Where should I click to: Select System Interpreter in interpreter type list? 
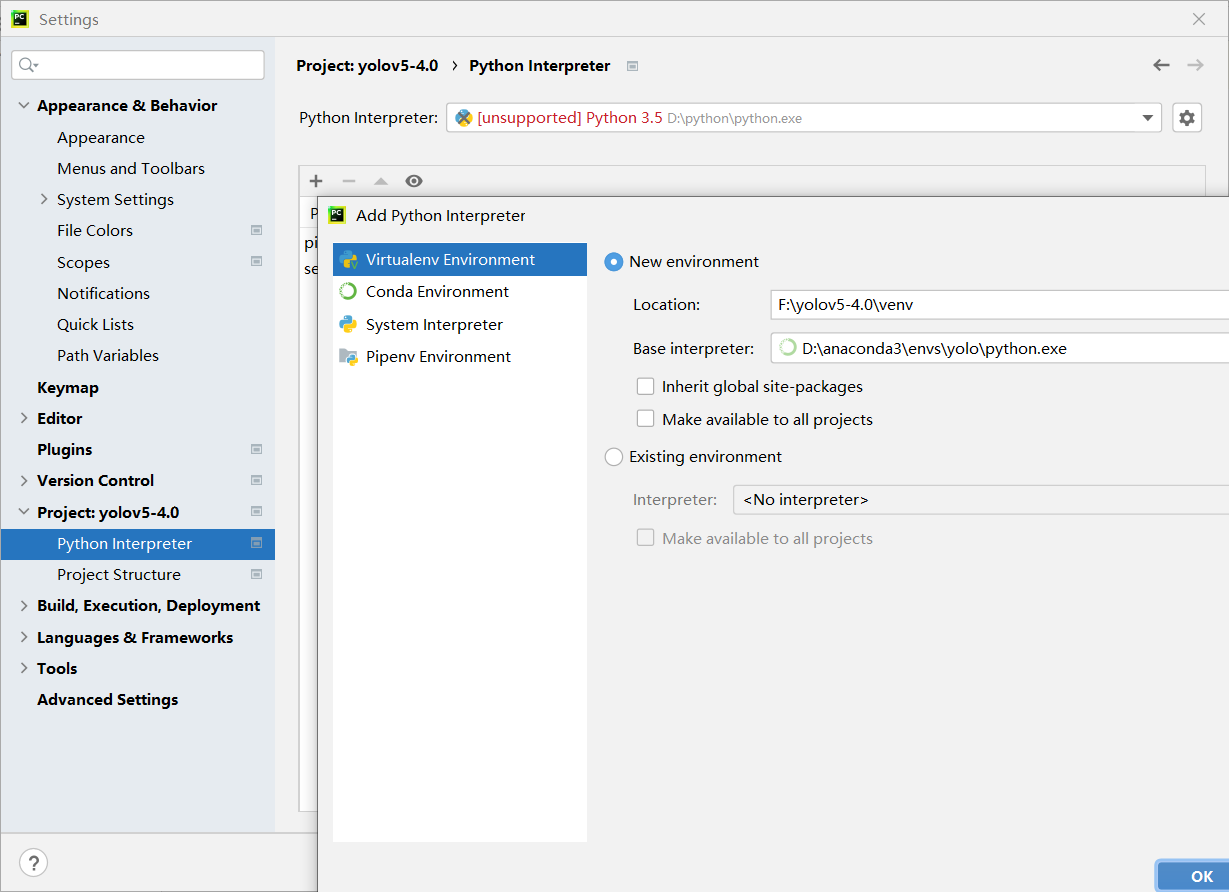coord(460,324)
